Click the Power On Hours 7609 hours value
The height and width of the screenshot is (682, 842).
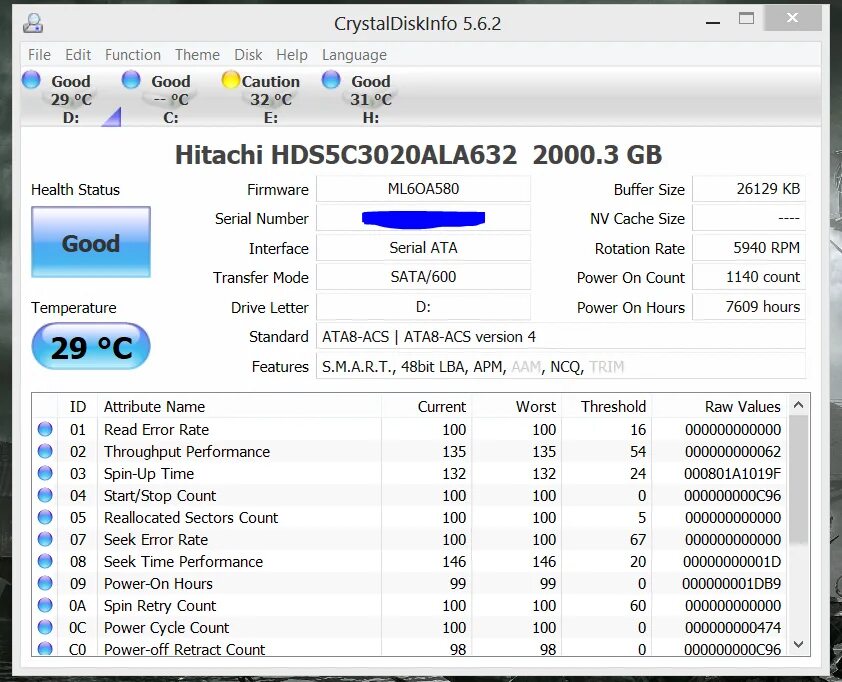(749, 307)
